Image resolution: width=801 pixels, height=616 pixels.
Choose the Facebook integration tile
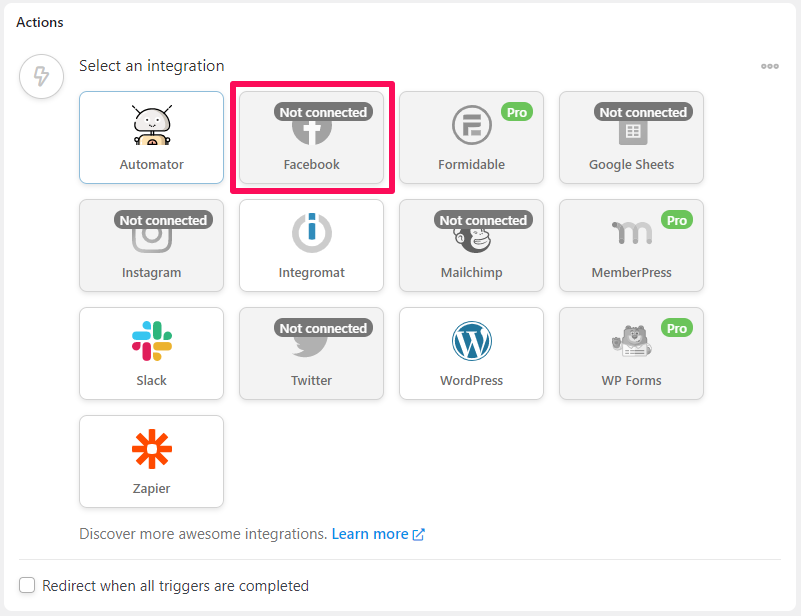pyautogui.click(x=312, y=137)
